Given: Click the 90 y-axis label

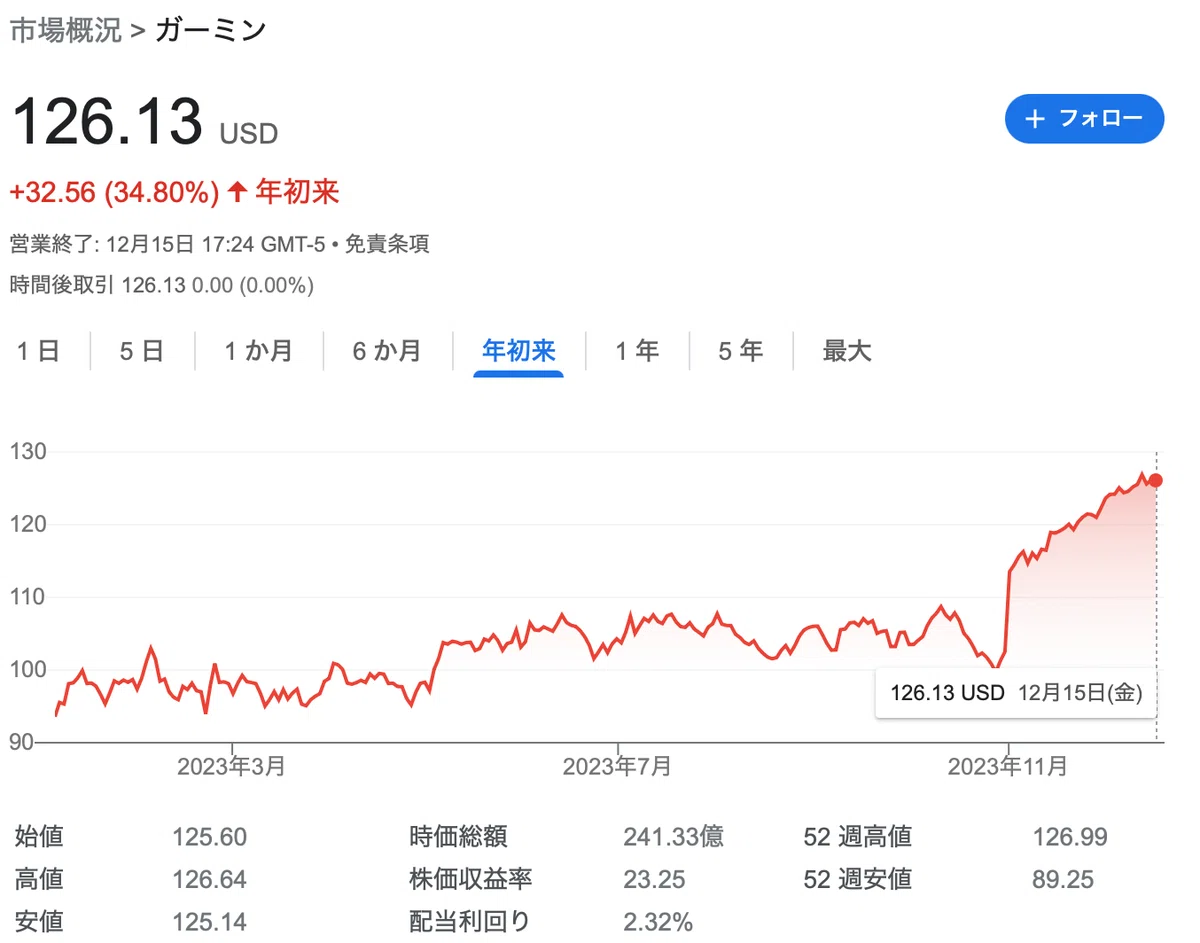Looking at the screenshot, I should coord(23,742).
